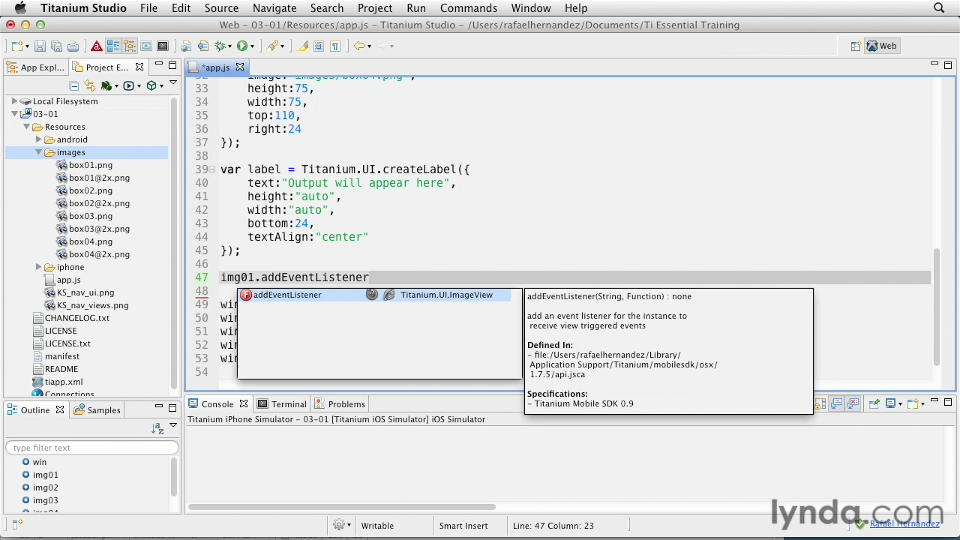The width and height of the screenshot is (960, 540).
Task: Toggle Show Console on standard error change
Action: pyautogui.click(x=853, y=403)
